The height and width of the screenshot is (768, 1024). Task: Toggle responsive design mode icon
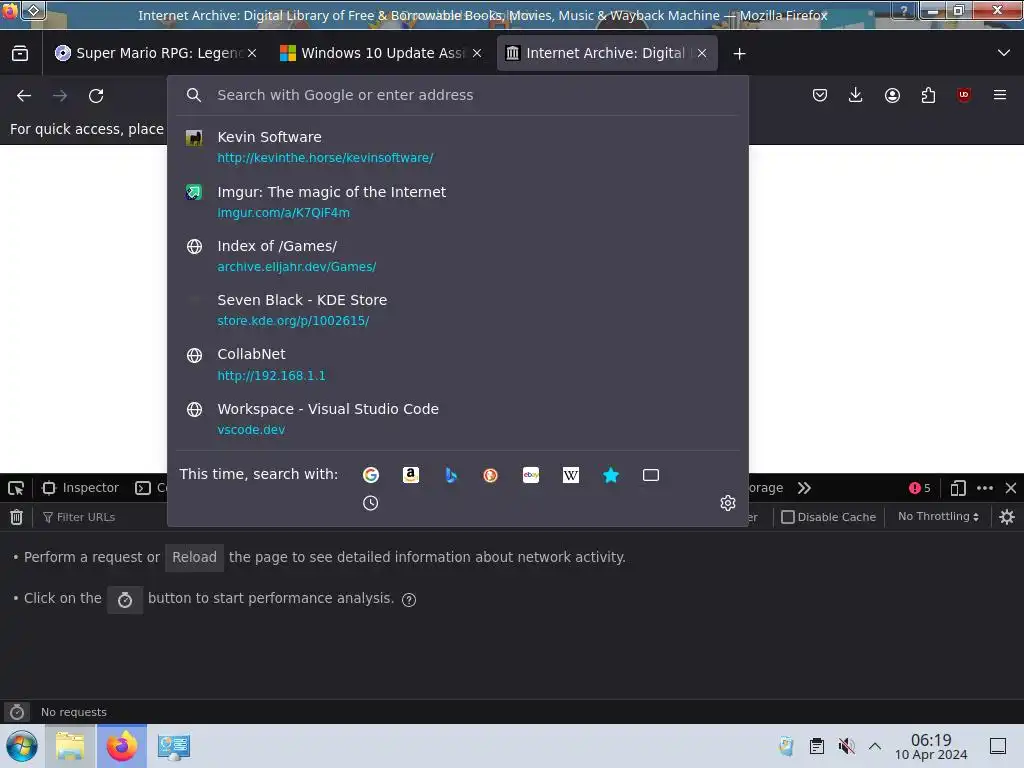(x=958, y=488)
